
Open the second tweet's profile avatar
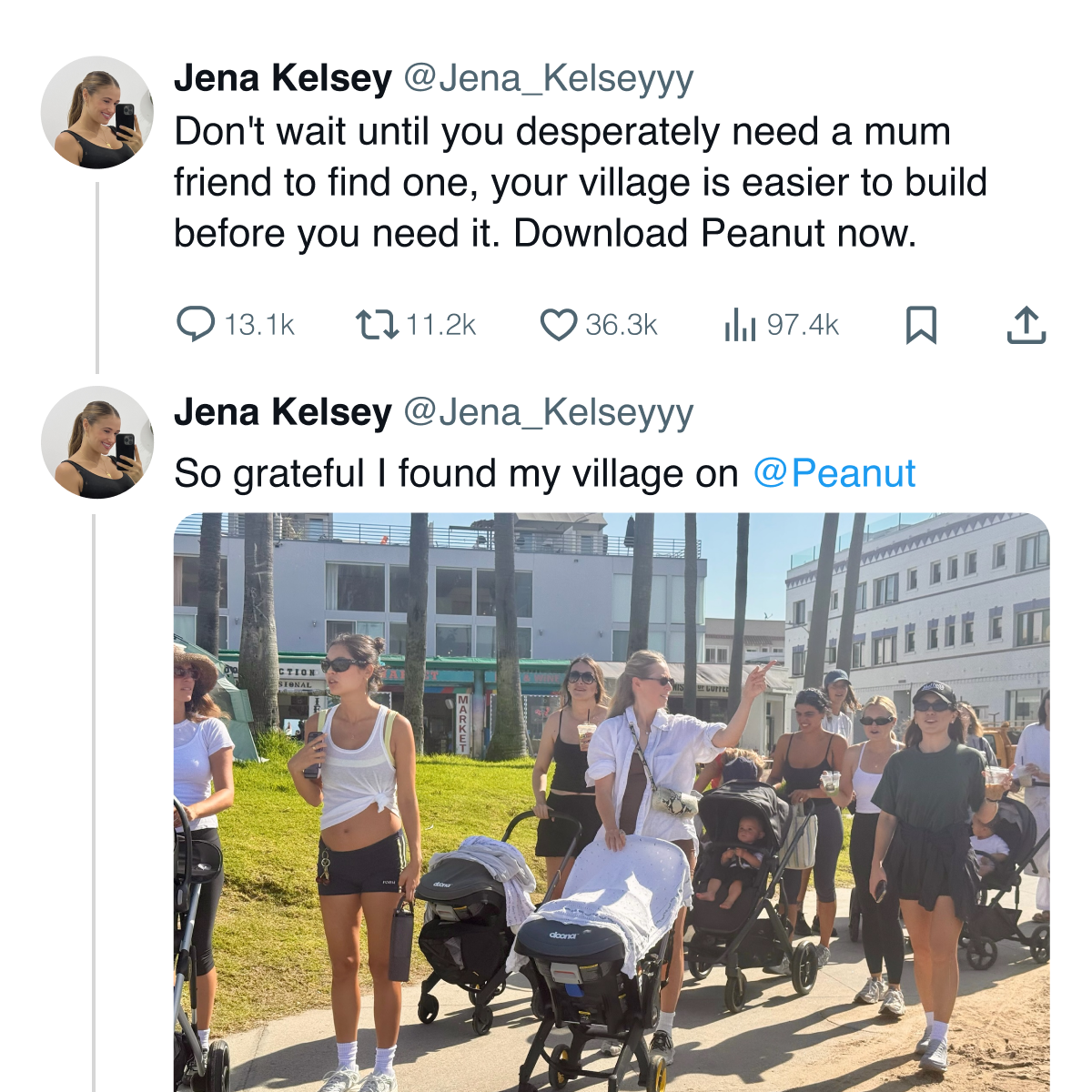[97, 442]
